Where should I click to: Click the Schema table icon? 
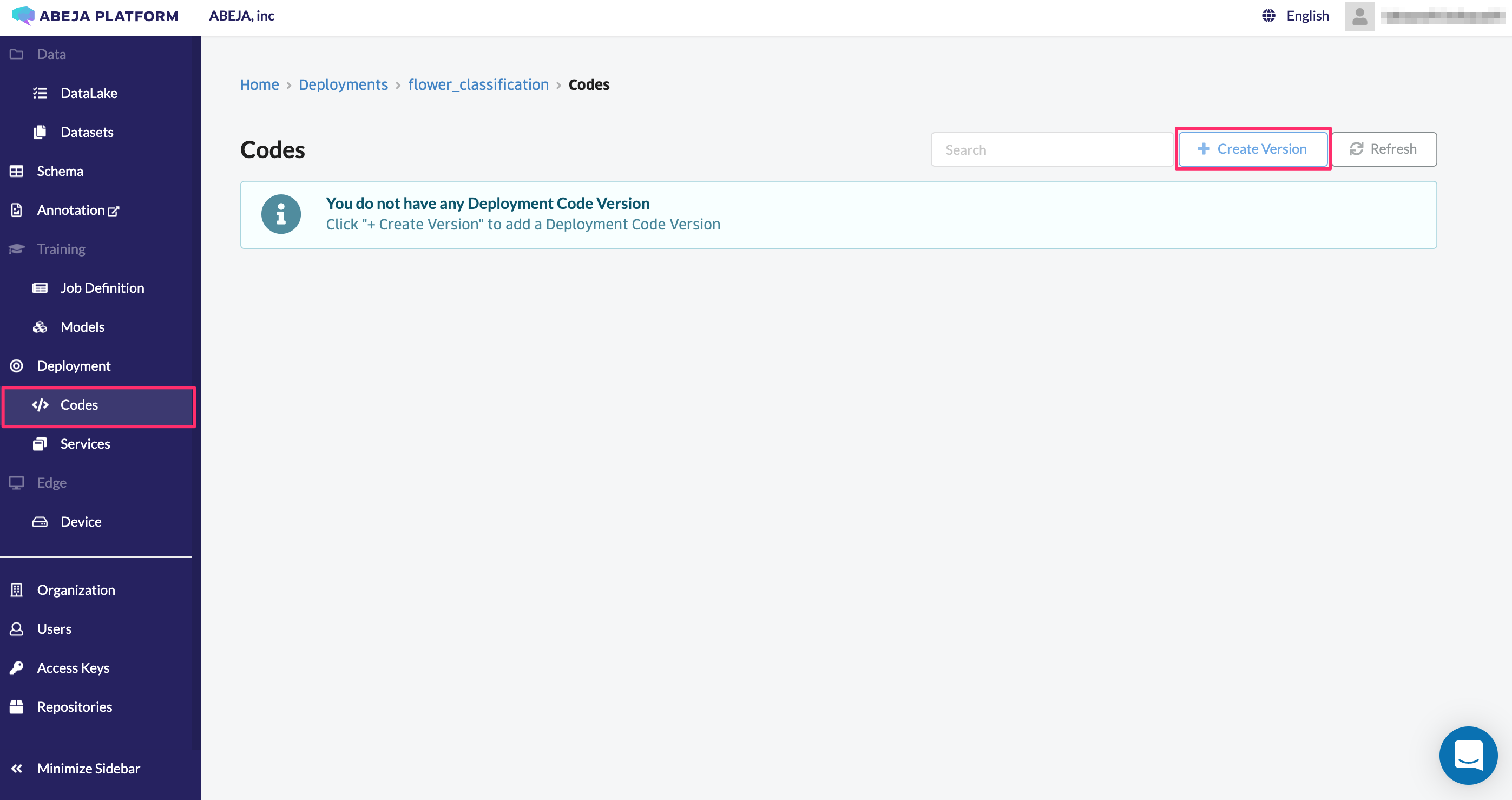[x=16, y=171]
